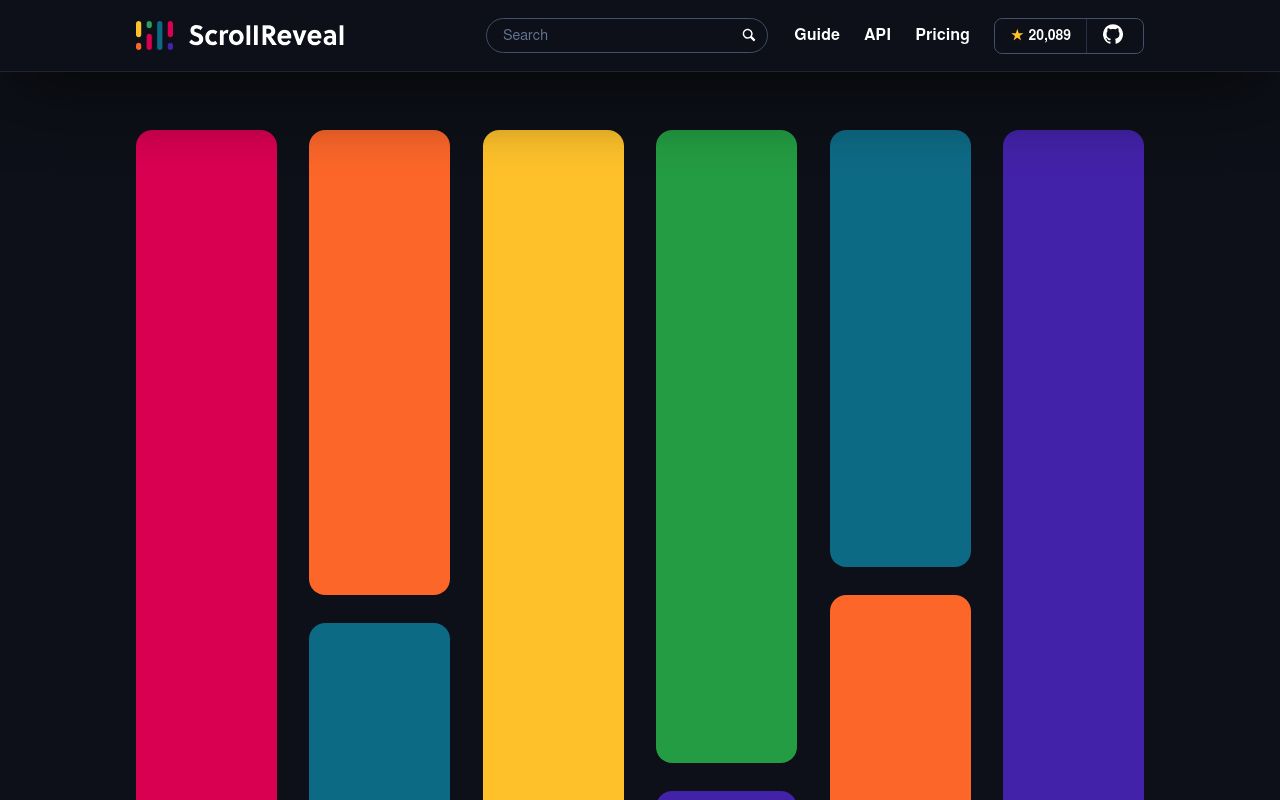This screenshot has height=800, width=1280.
Task: Select the teal panel above the orange one
Action: tap(900, 348)
